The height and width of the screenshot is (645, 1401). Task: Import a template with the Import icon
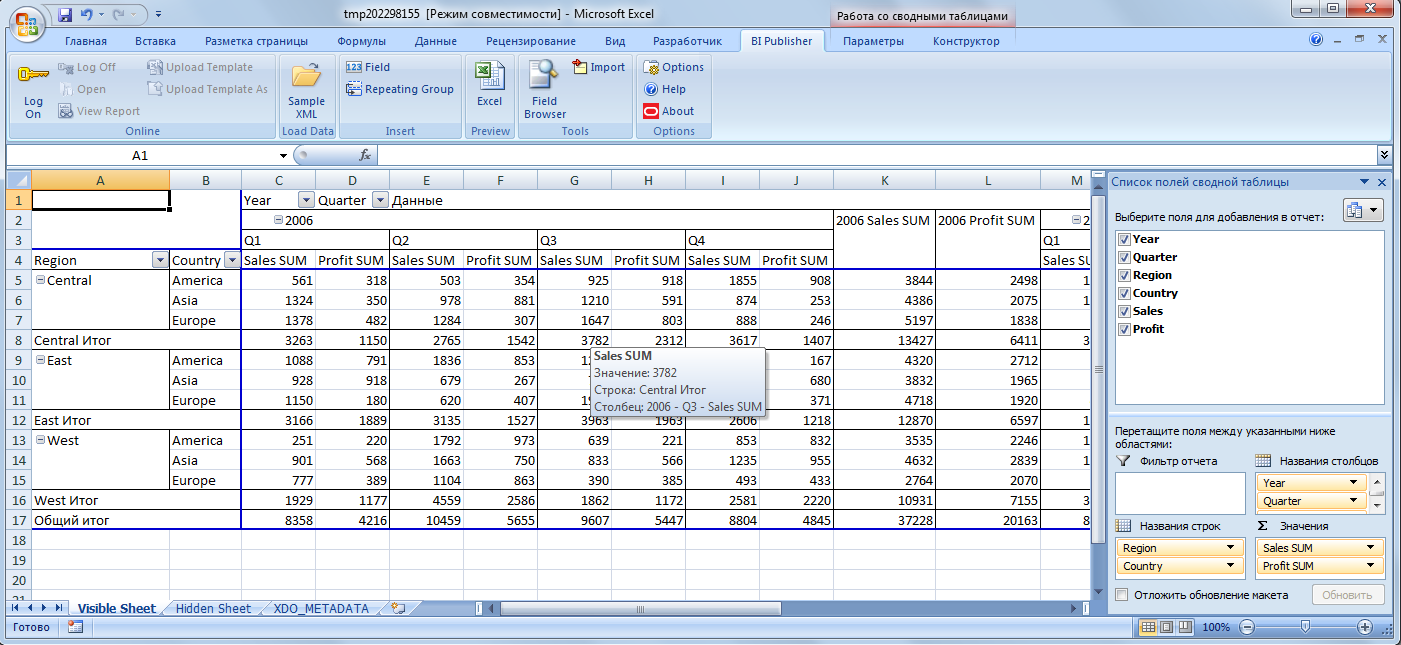pyautogui.click(x=598, y=67)
